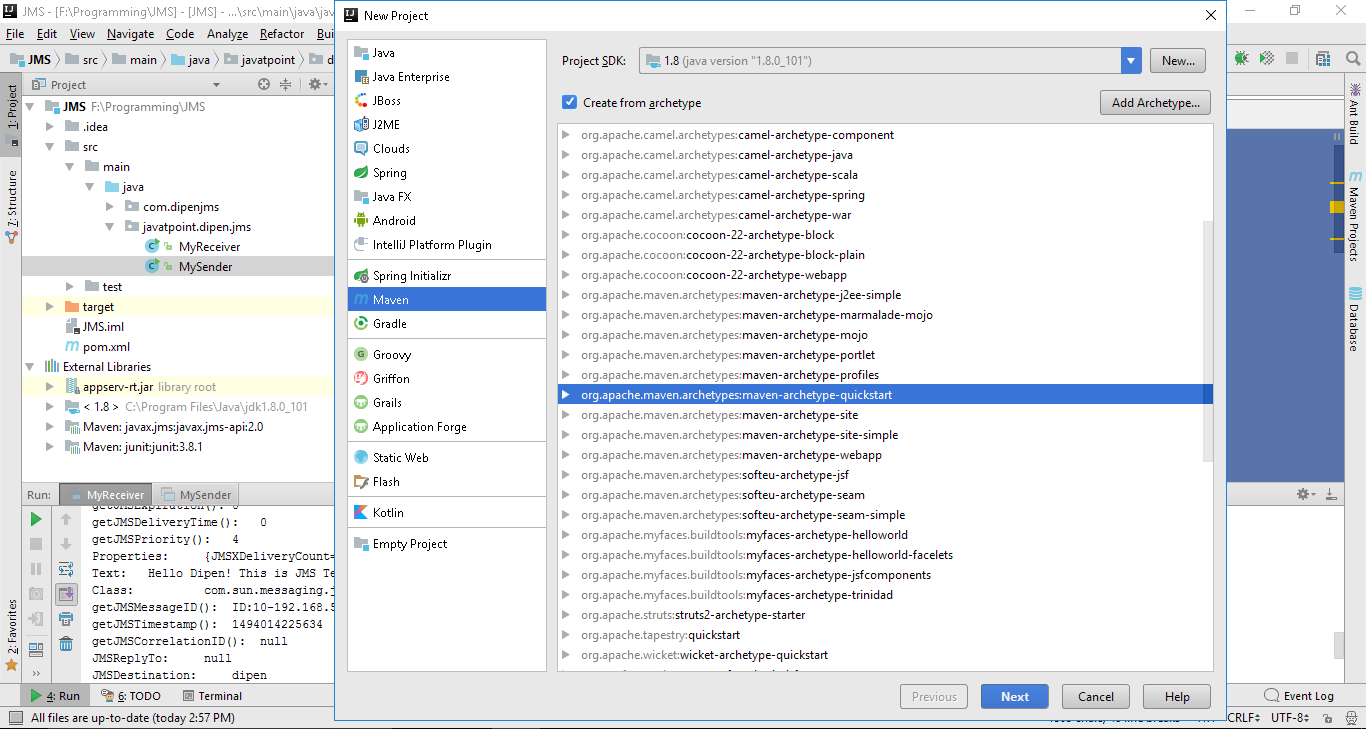Viewport: 1366px width, 729px height.
Task: Open Refactor menu in IntelliJ window
Action: pos(282,34)
